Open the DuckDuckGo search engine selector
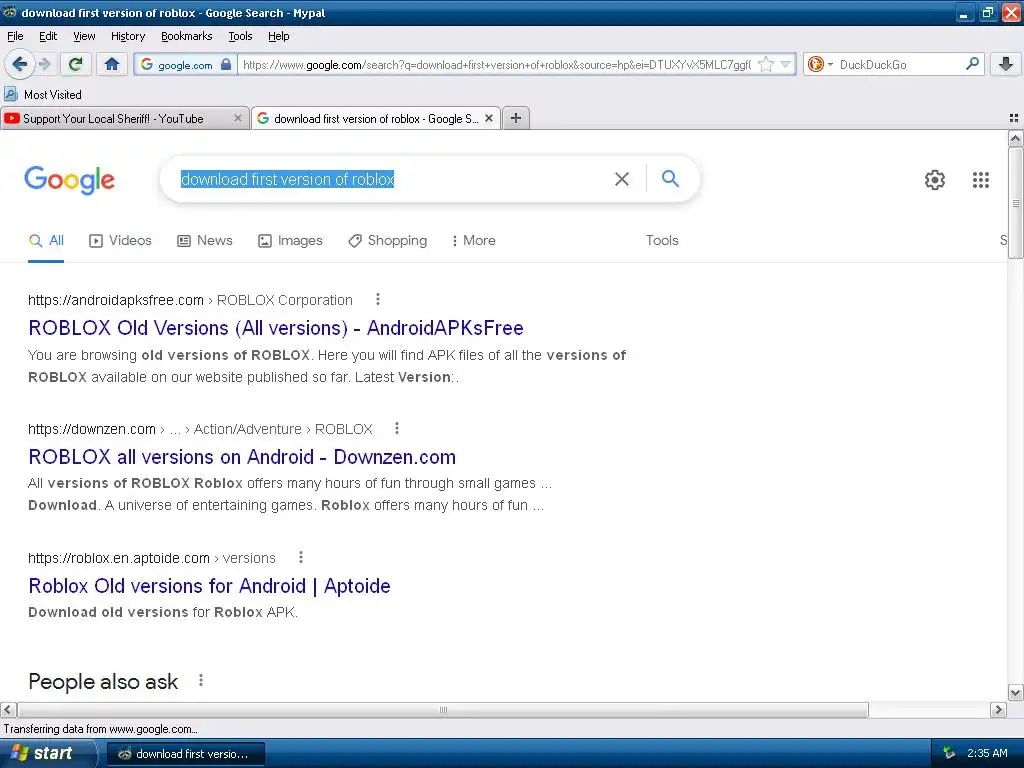The width and height of the screenshot is (1024, 768). [x=820, y=64]
